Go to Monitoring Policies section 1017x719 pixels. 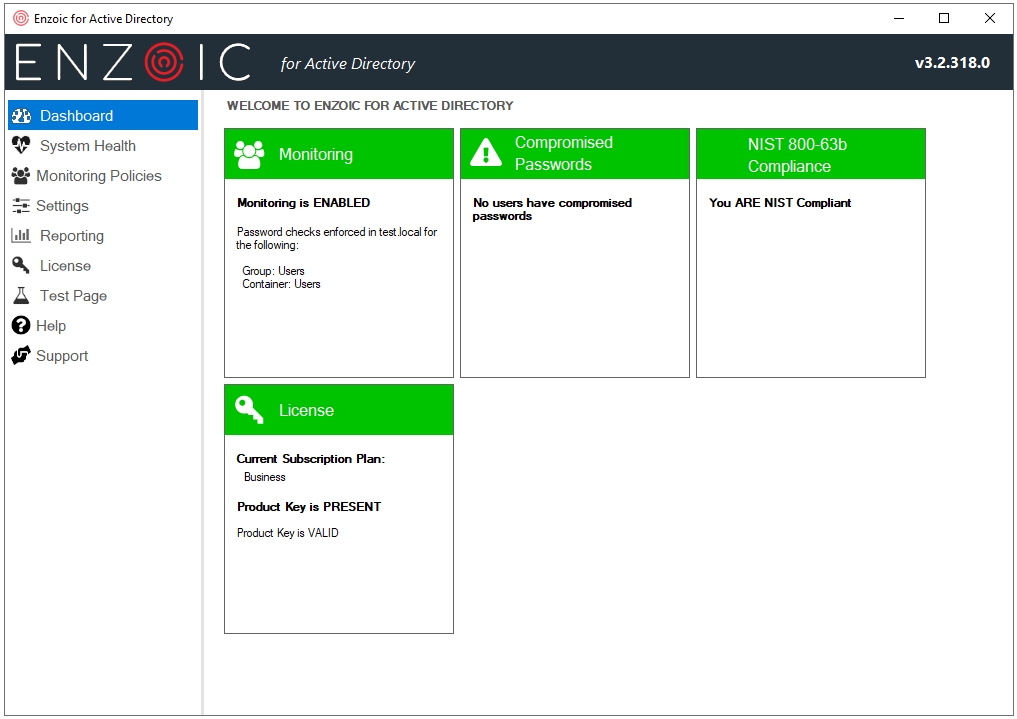pyautogui.click(x=99, y=176)
